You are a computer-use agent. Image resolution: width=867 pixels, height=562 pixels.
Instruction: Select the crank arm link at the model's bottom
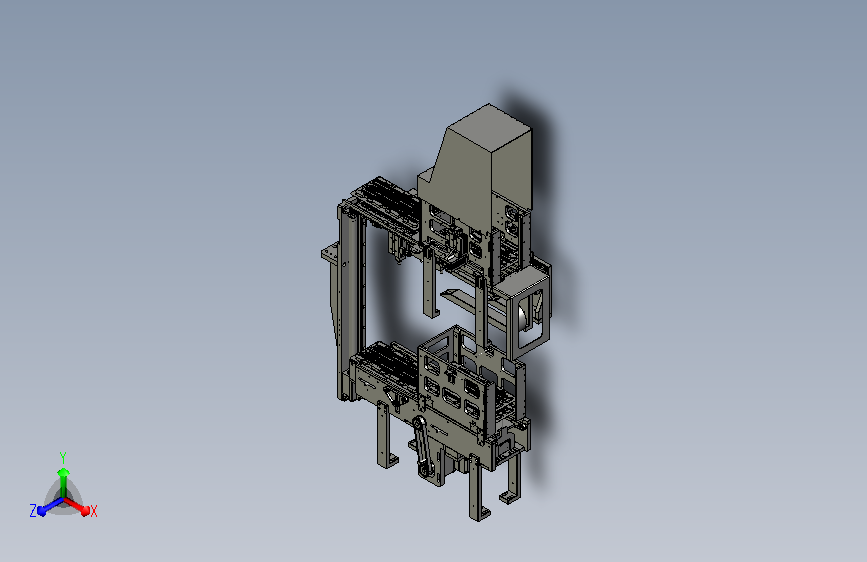click(x=422, y=447)
